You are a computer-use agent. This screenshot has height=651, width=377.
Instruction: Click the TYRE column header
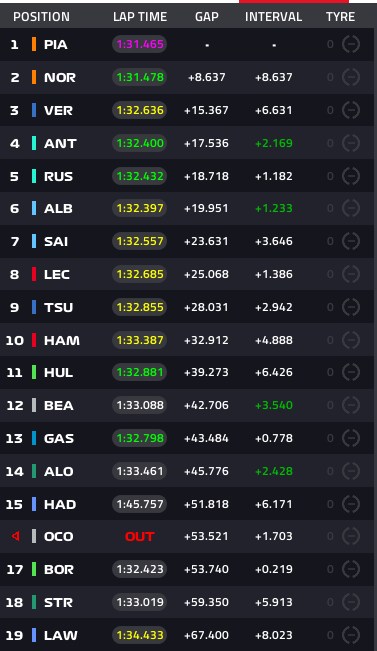pos(340,17)
